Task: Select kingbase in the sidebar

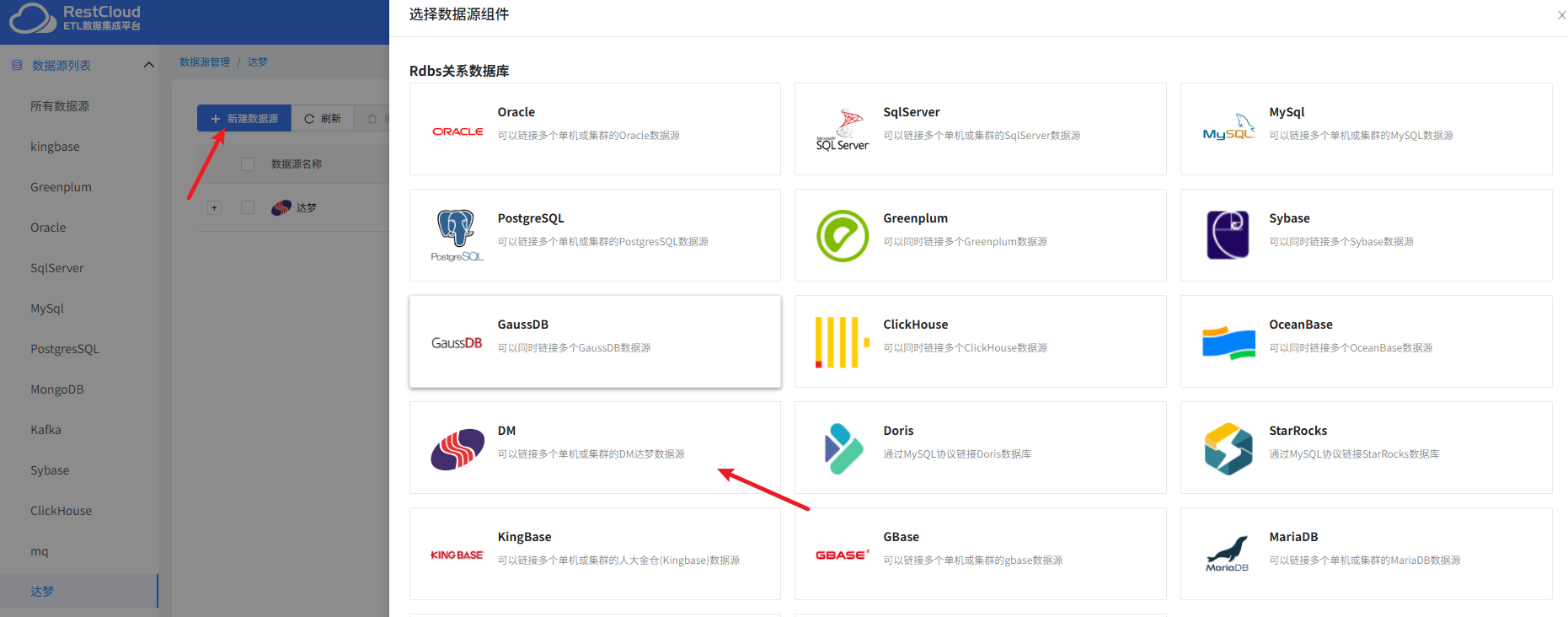Action: [55, 147]
